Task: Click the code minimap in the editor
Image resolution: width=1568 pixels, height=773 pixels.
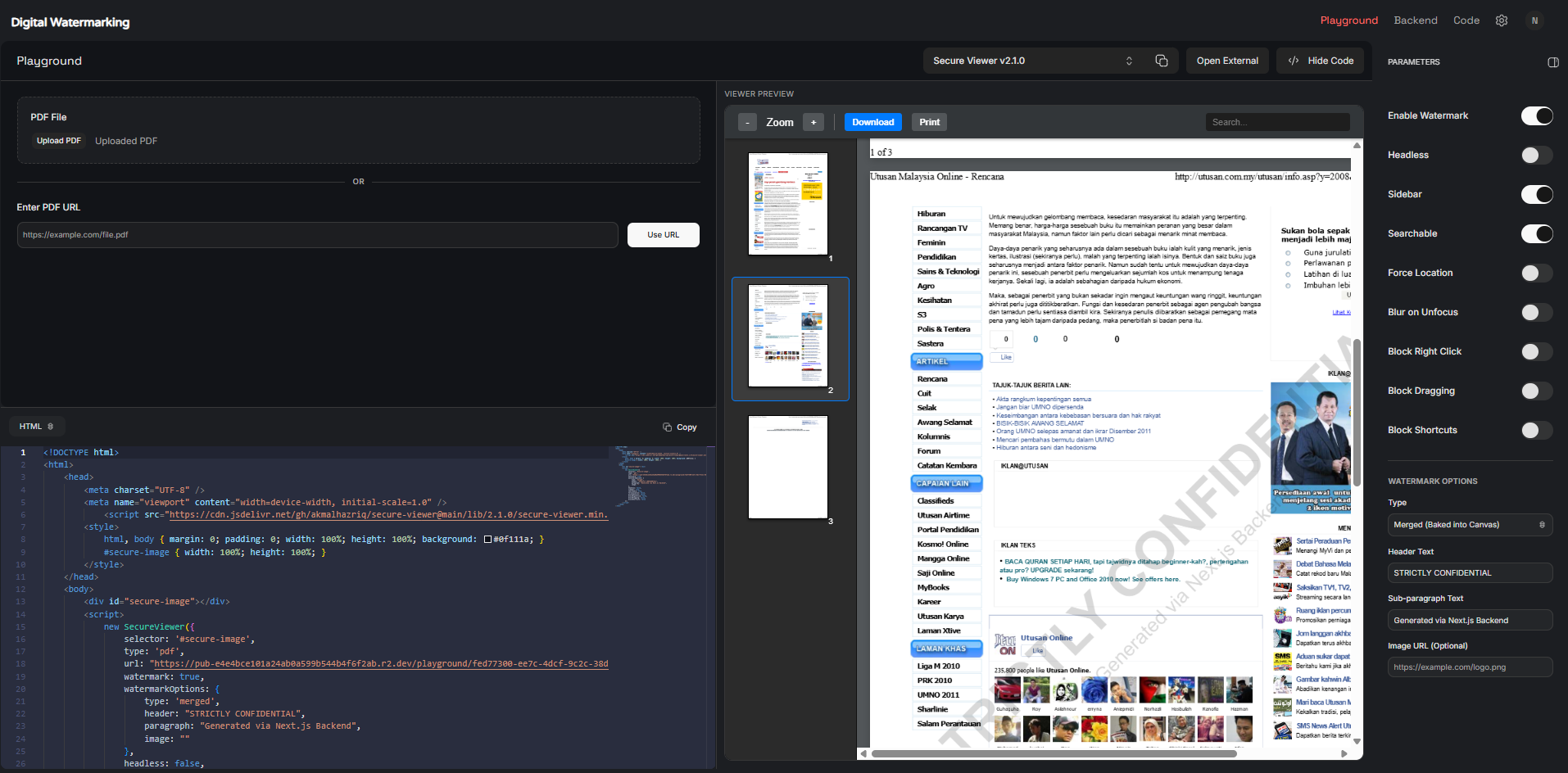Action: [660, 475]
